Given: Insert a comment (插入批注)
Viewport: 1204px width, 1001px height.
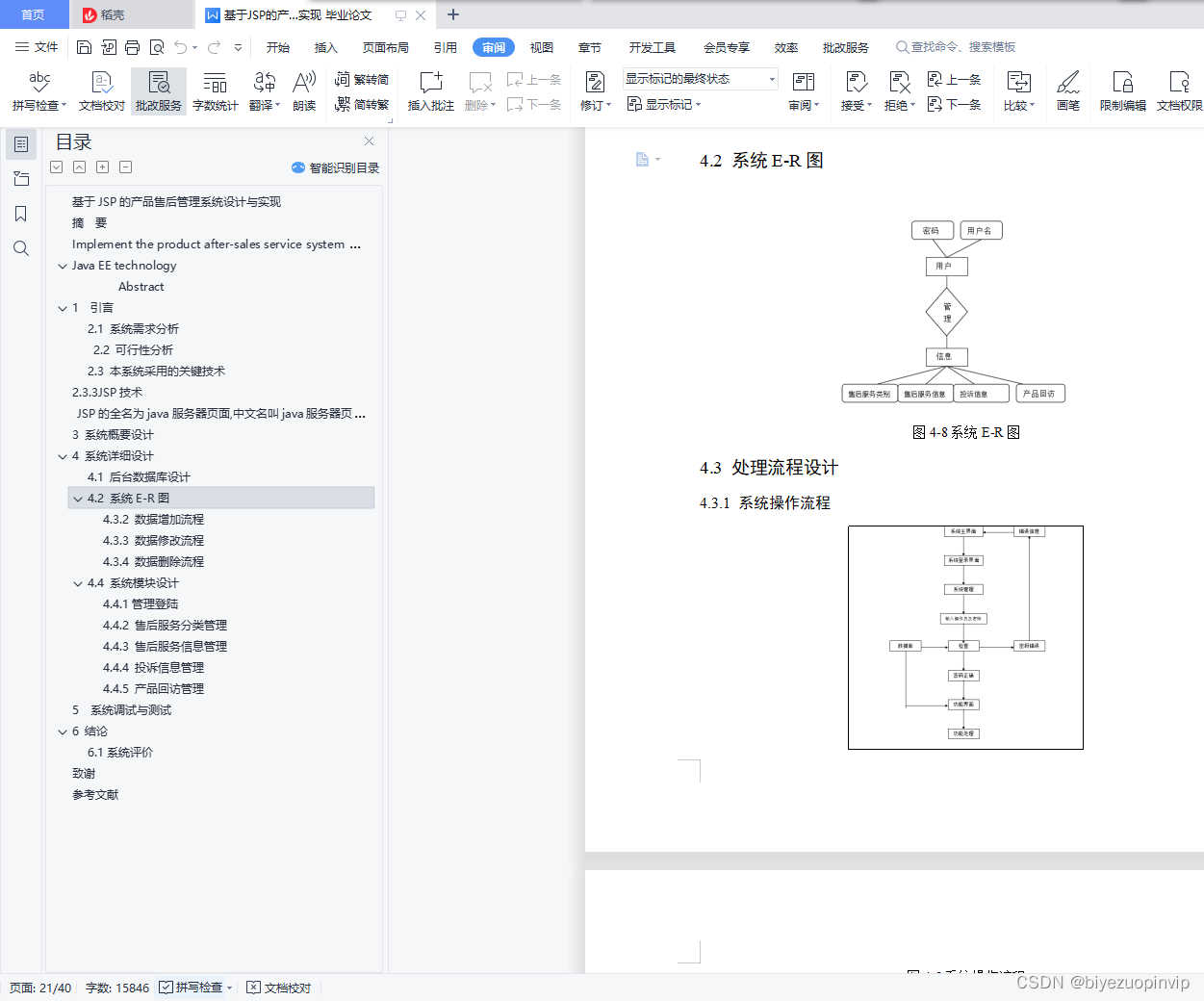Looking at the screenshot, I should click(x=431, y=91).
